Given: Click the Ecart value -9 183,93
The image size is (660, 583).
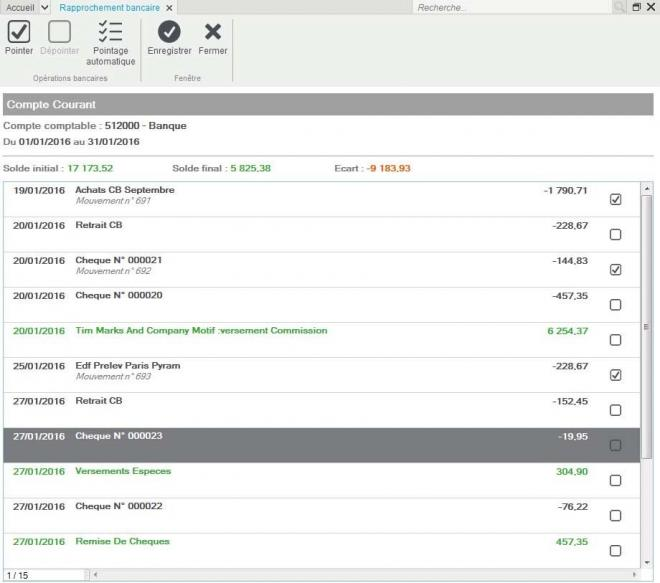Looking at the screenshot, I should pyautogui.click(x=388, y=168).
